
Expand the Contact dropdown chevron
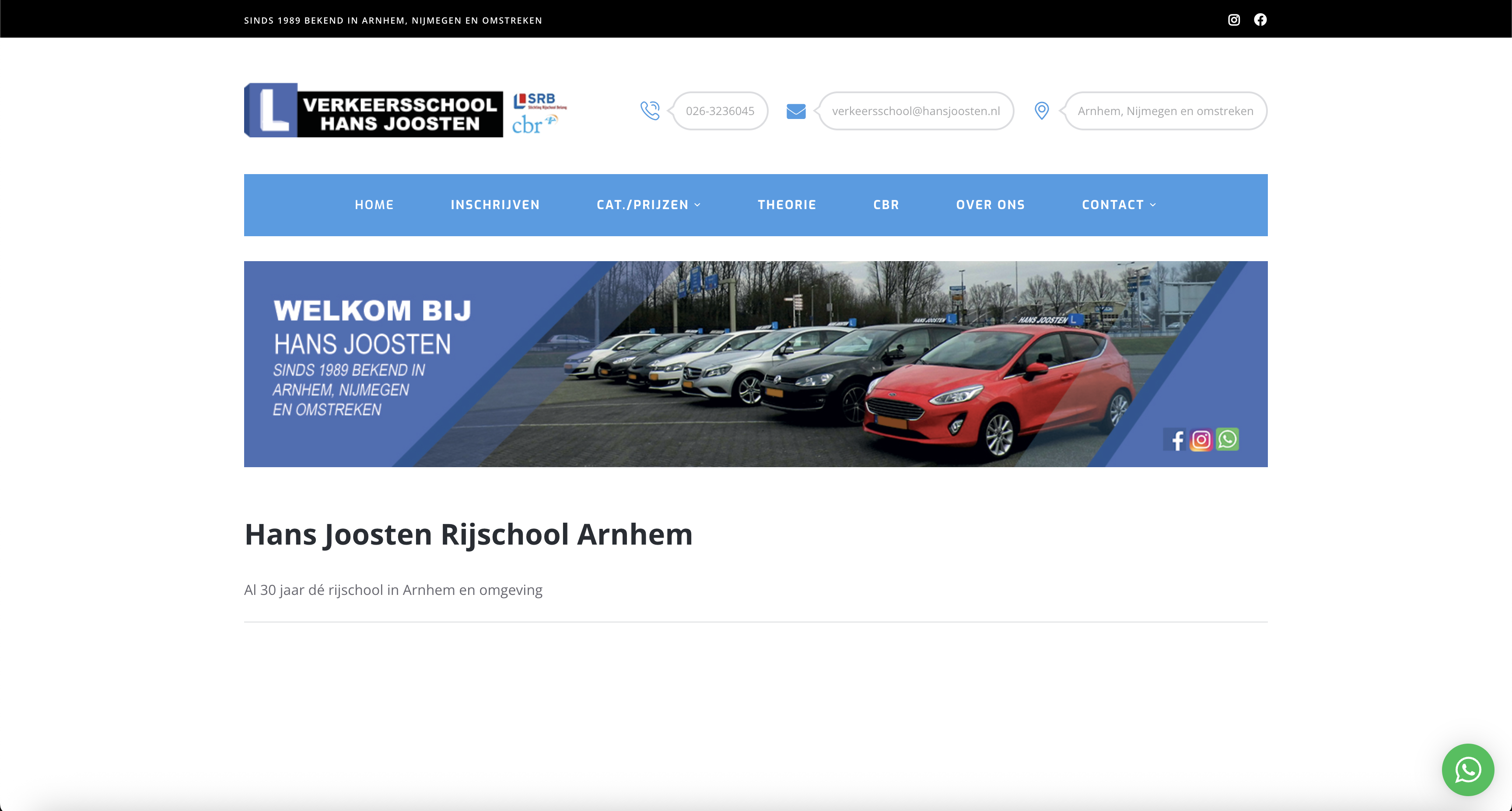[x=1153, y=205]
